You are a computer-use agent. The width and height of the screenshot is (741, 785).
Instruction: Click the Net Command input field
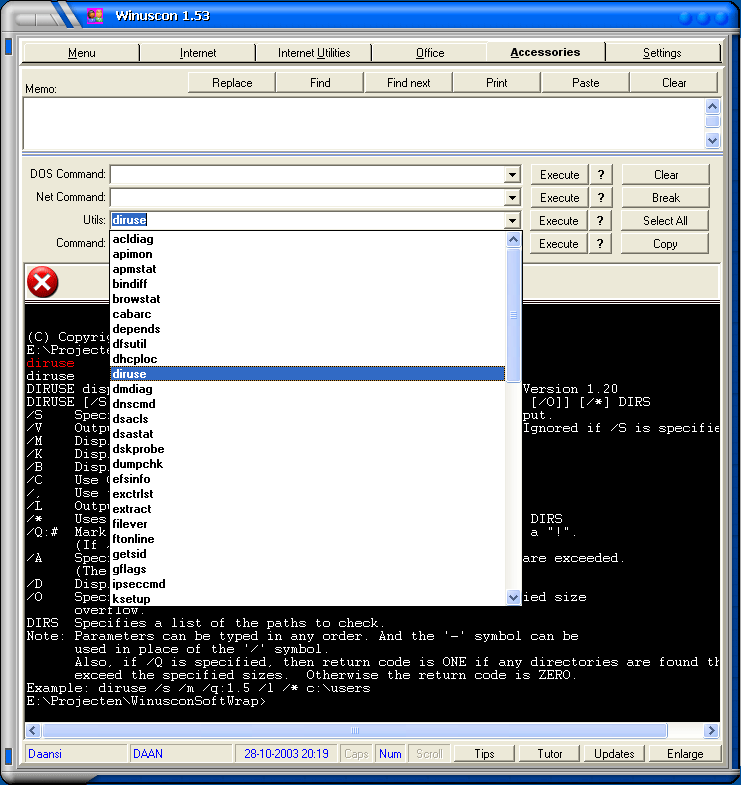click(307, 198)
